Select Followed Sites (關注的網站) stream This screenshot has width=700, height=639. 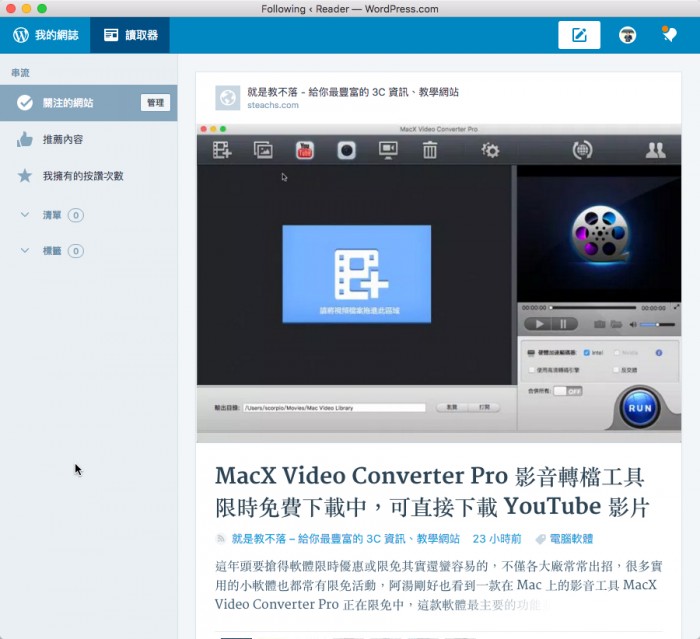click(x=88, y=103)
